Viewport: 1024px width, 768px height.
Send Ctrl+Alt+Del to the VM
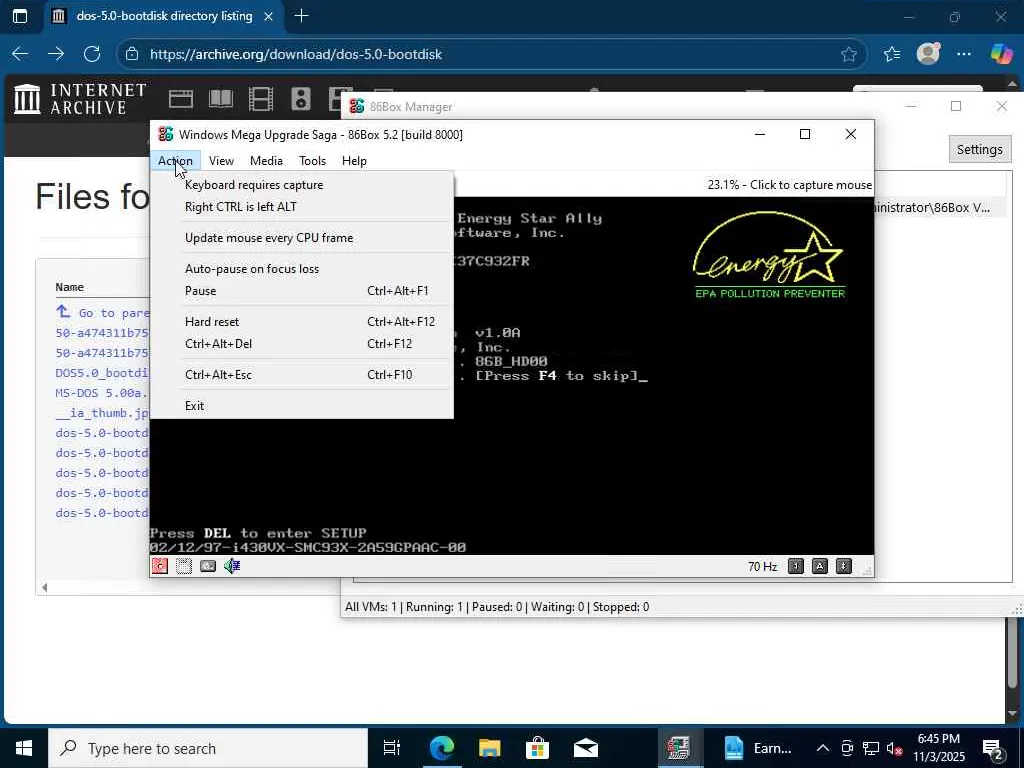click(x=302, y=344)
